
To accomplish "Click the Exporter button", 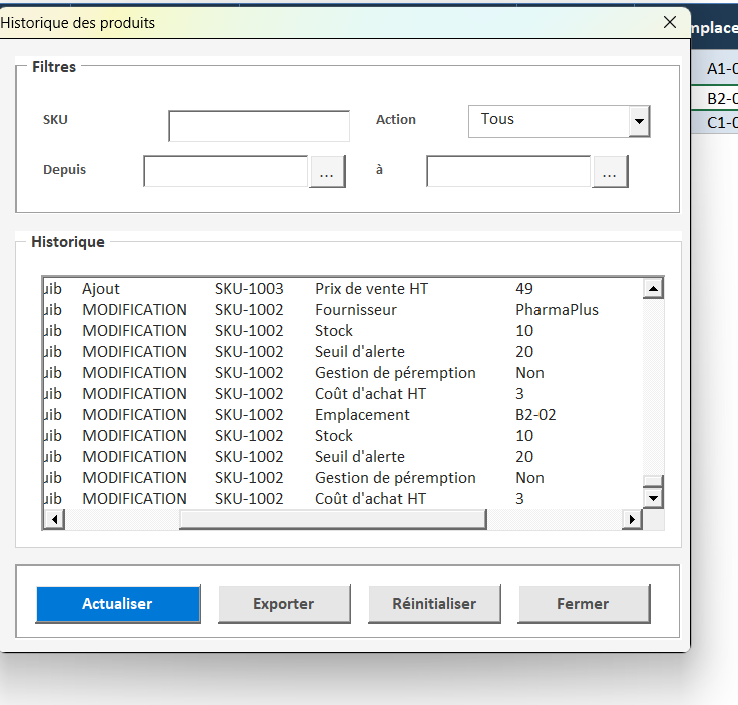I will point(283,604).
